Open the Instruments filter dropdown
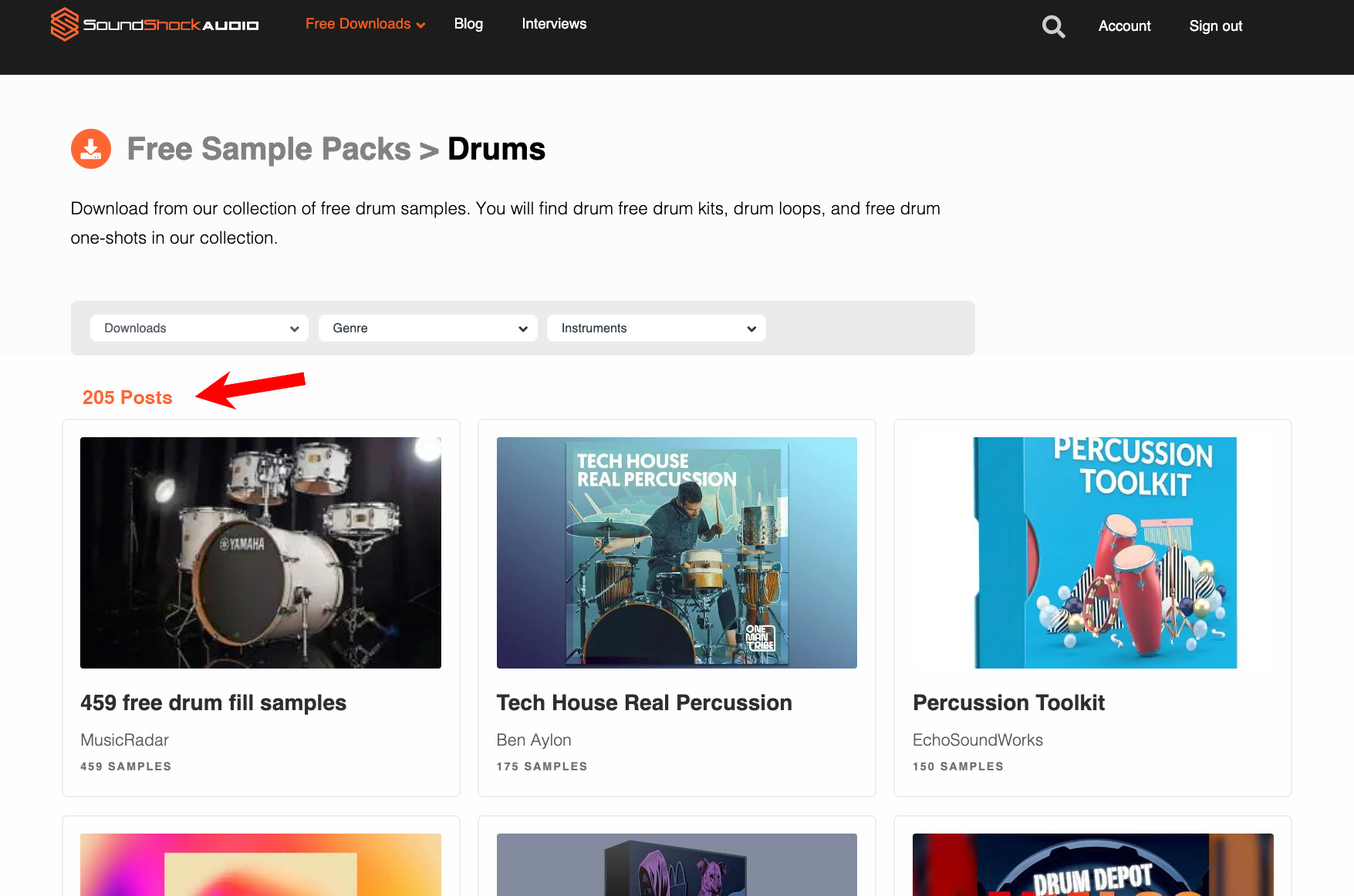1354x896 pixels. (x=656, y=328)
